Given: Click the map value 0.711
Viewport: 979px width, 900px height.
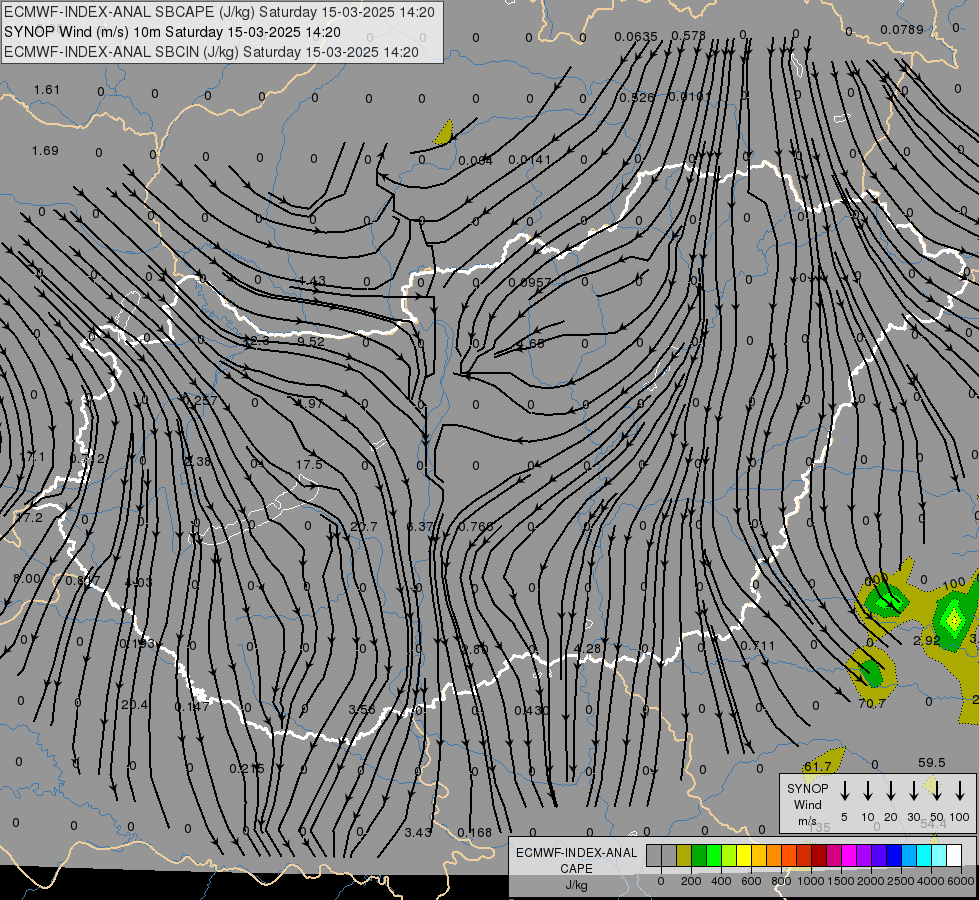Looking at the screenshot, I should pyautogui.click(x=757, y=646).
